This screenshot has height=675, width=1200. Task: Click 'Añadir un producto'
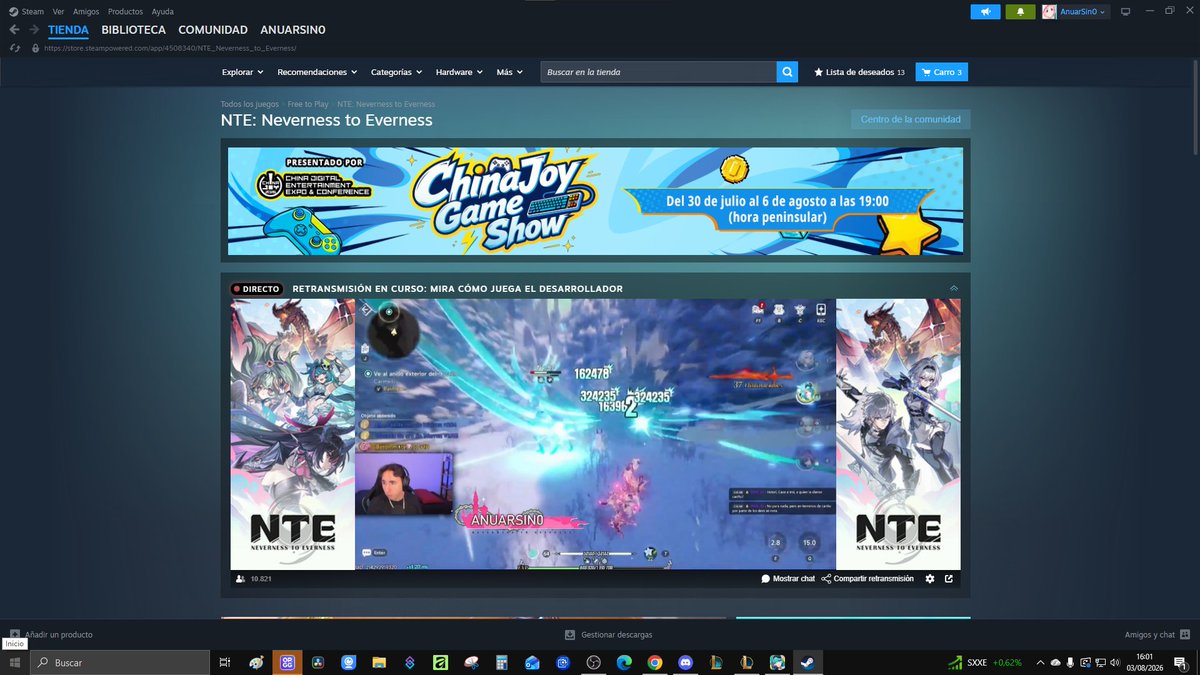pos(51,634)
